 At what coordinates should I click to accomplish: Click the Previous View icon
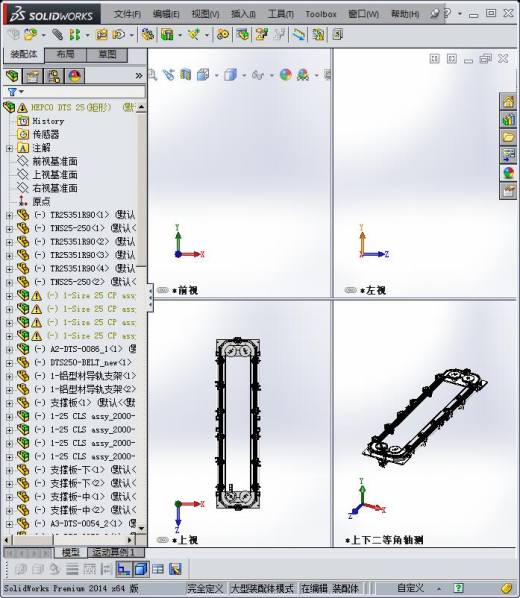tap(169, 75)
